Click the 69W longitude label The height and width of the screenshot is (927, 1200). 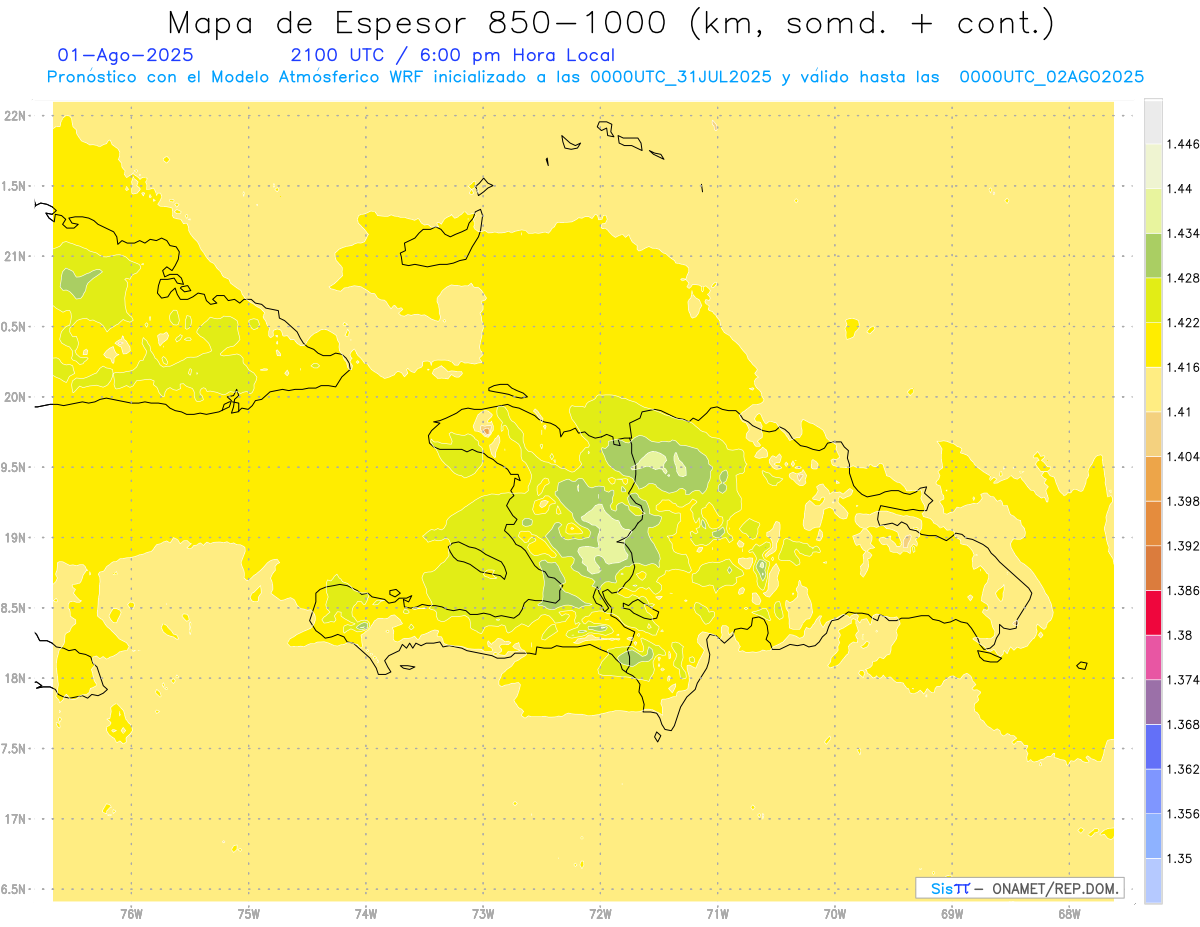(x=952, y=913)
